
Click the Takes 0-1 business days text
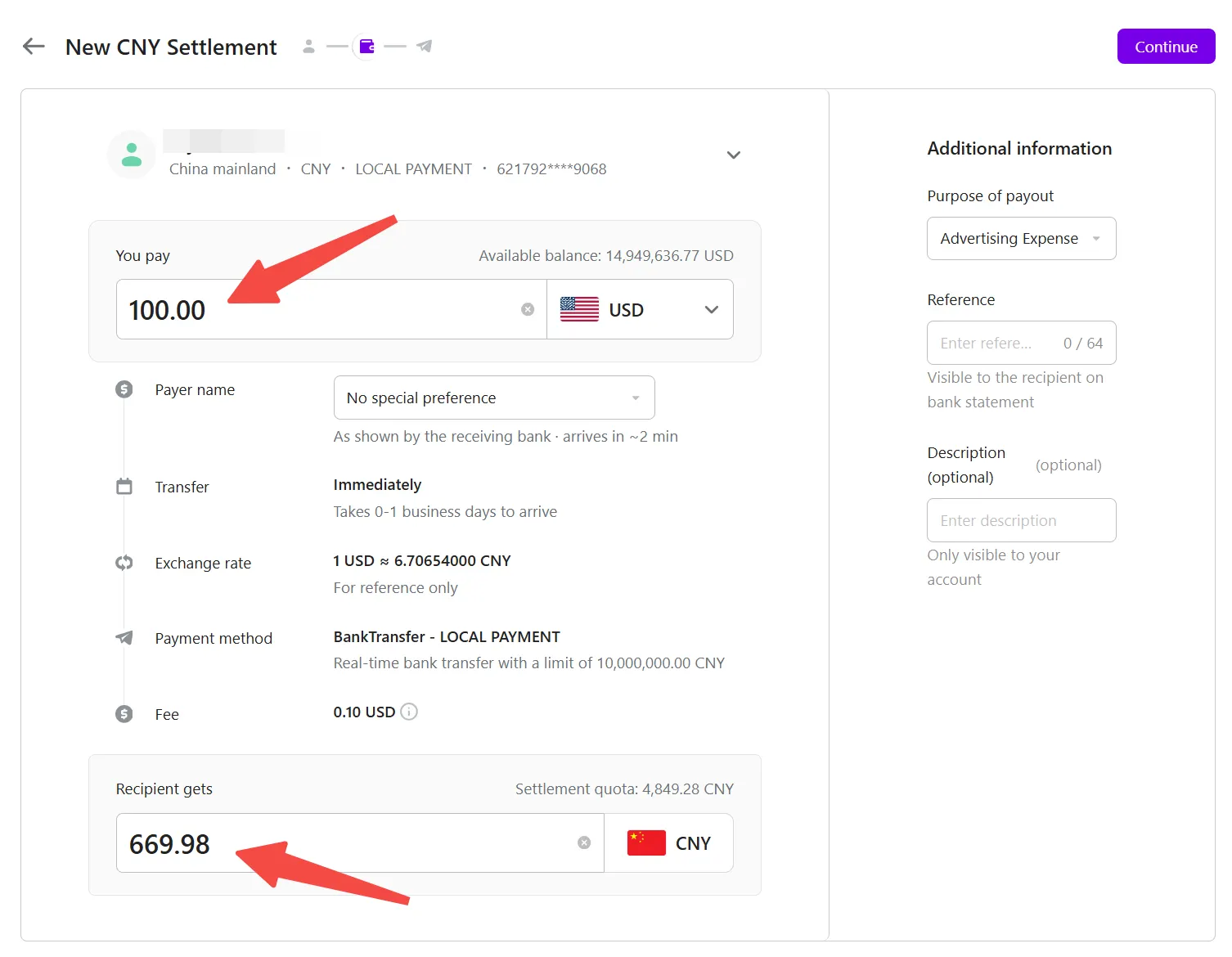(x=445, y=511)
